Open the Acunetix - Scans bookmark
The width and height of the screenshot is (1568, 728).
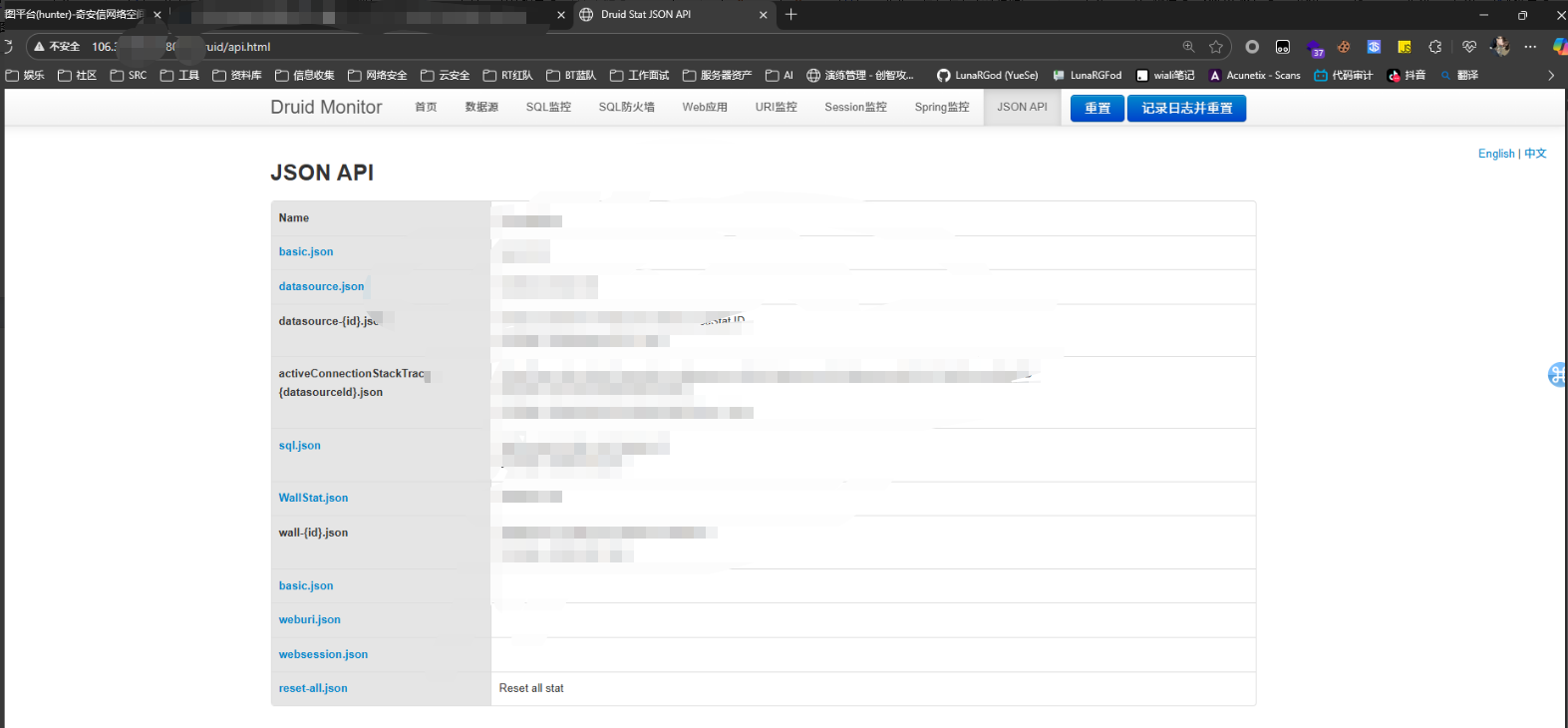coord(1255,76)
